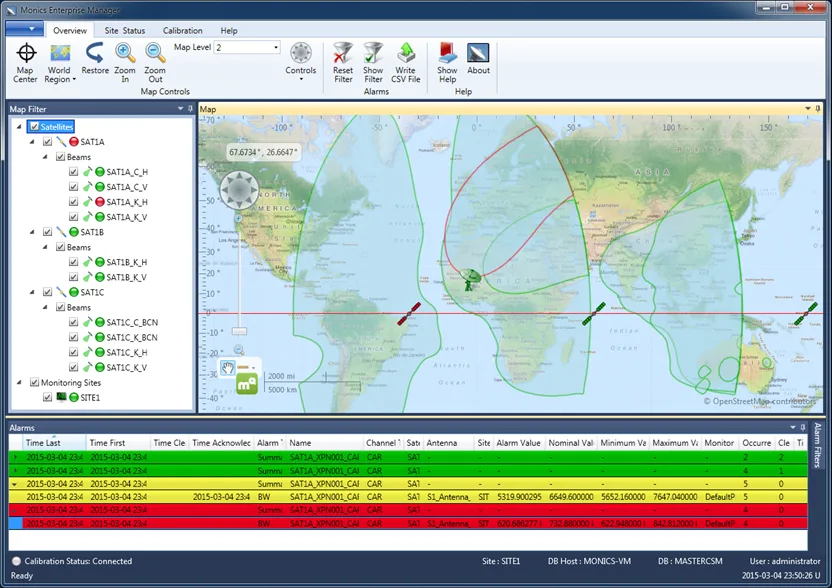Click the red status icon of SAT1A
This screenshot has height=588, width=832.
tap(74, 142)
